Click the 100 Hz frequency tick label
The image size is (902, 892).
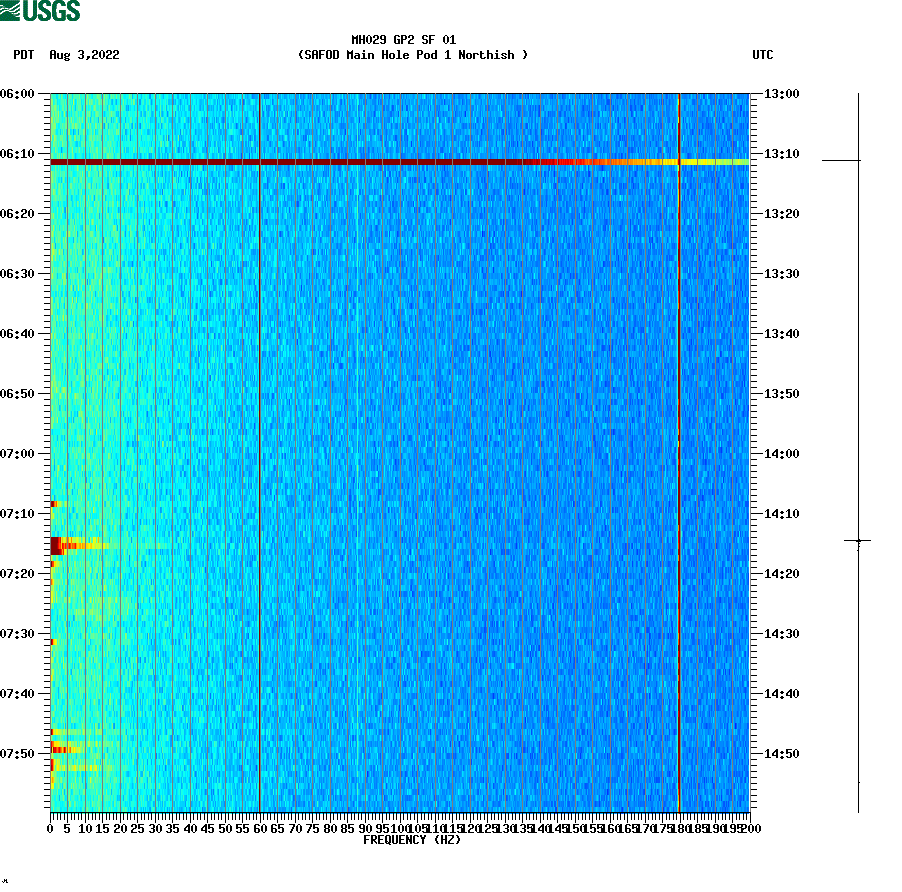pos(399,827)
